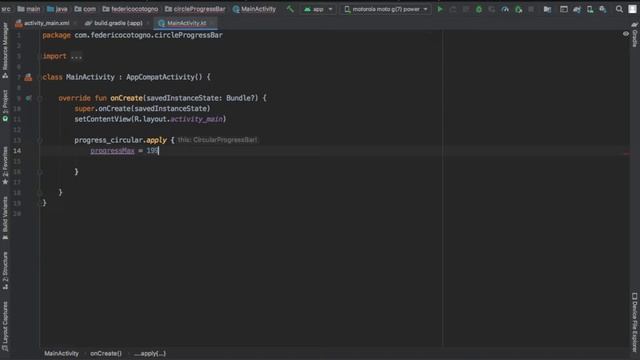
Task: Click the package name text on line 1
Action: (149, 35)
